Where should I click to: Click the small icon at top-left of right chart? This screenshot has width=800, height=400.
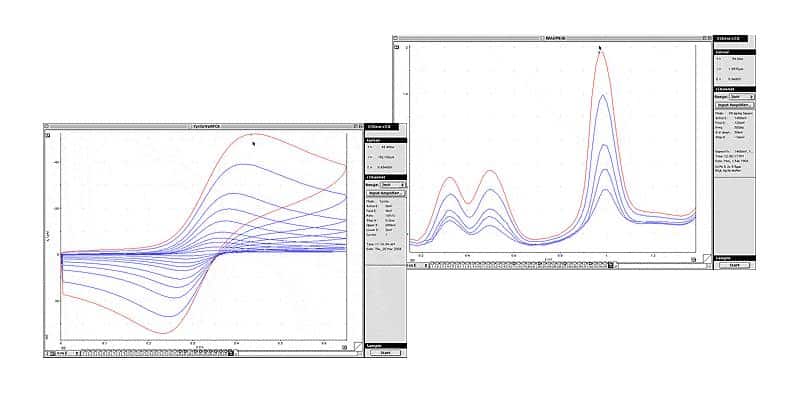[398, 48]
